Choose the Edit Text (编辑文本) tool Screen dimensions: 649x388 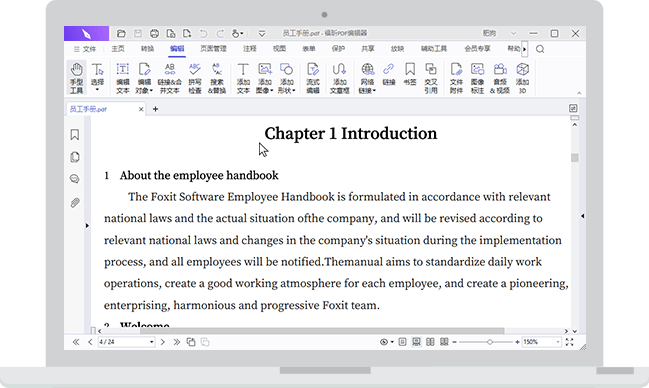click(123, 78)
